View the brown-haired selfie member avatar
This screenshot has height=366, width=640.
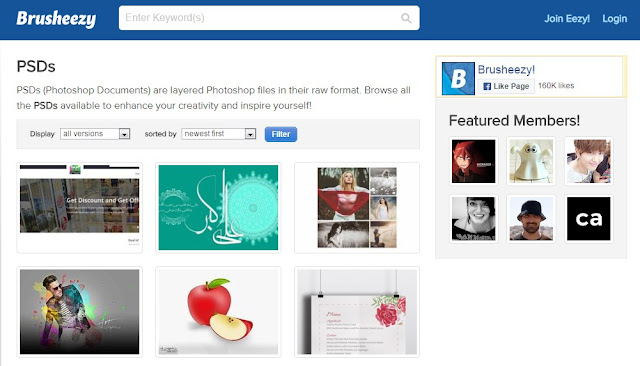pyautogui.click(x=589, y=161)
